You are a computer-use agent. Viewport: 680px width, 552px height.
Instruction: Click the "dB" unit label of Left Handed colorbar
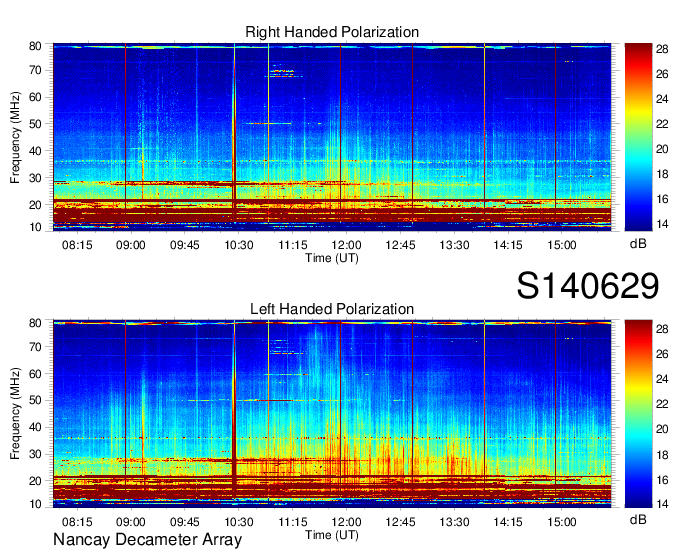point(638,519)
